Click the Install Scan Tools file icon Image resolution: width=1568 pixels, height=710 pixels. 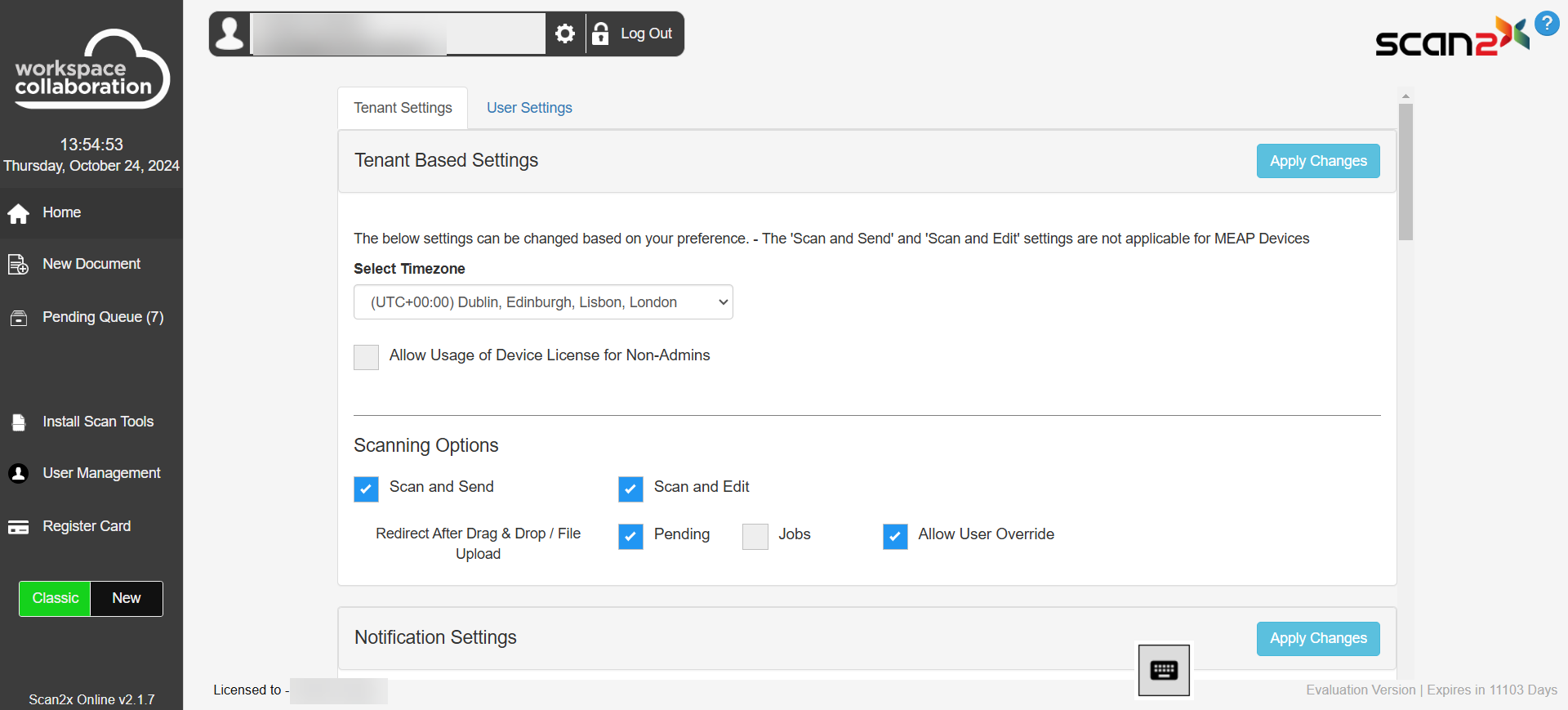coord(19,422)
